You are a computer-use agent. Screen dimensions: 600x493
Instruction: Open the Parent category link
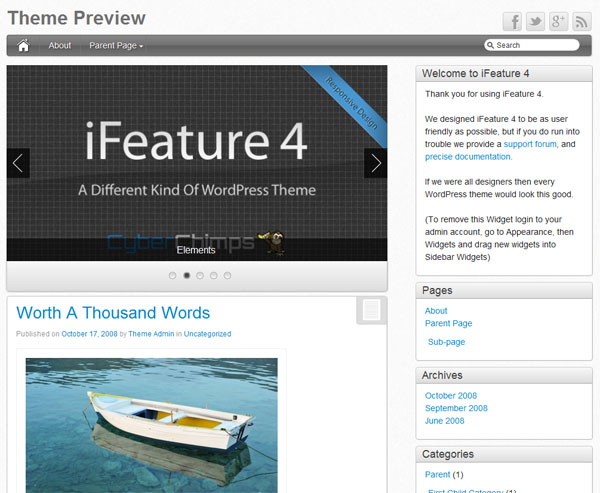click(437, 475)
